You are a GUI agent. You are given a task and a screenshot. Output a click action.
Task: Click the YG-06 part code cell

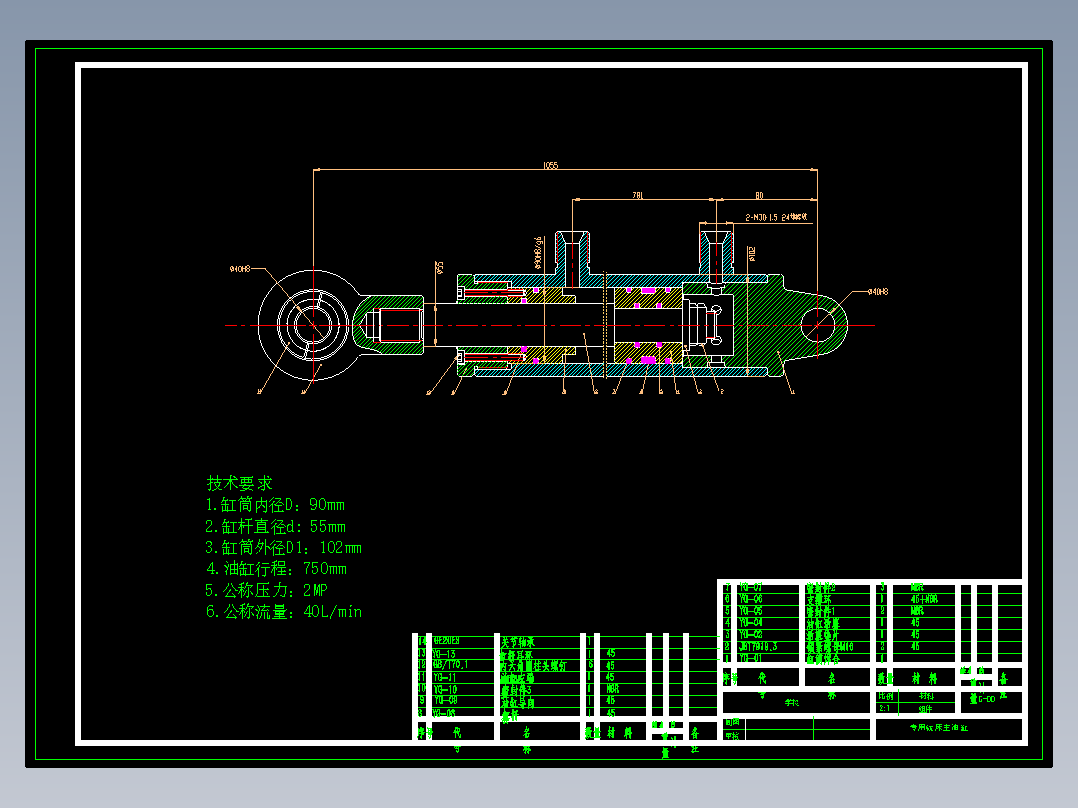(751, 599)
